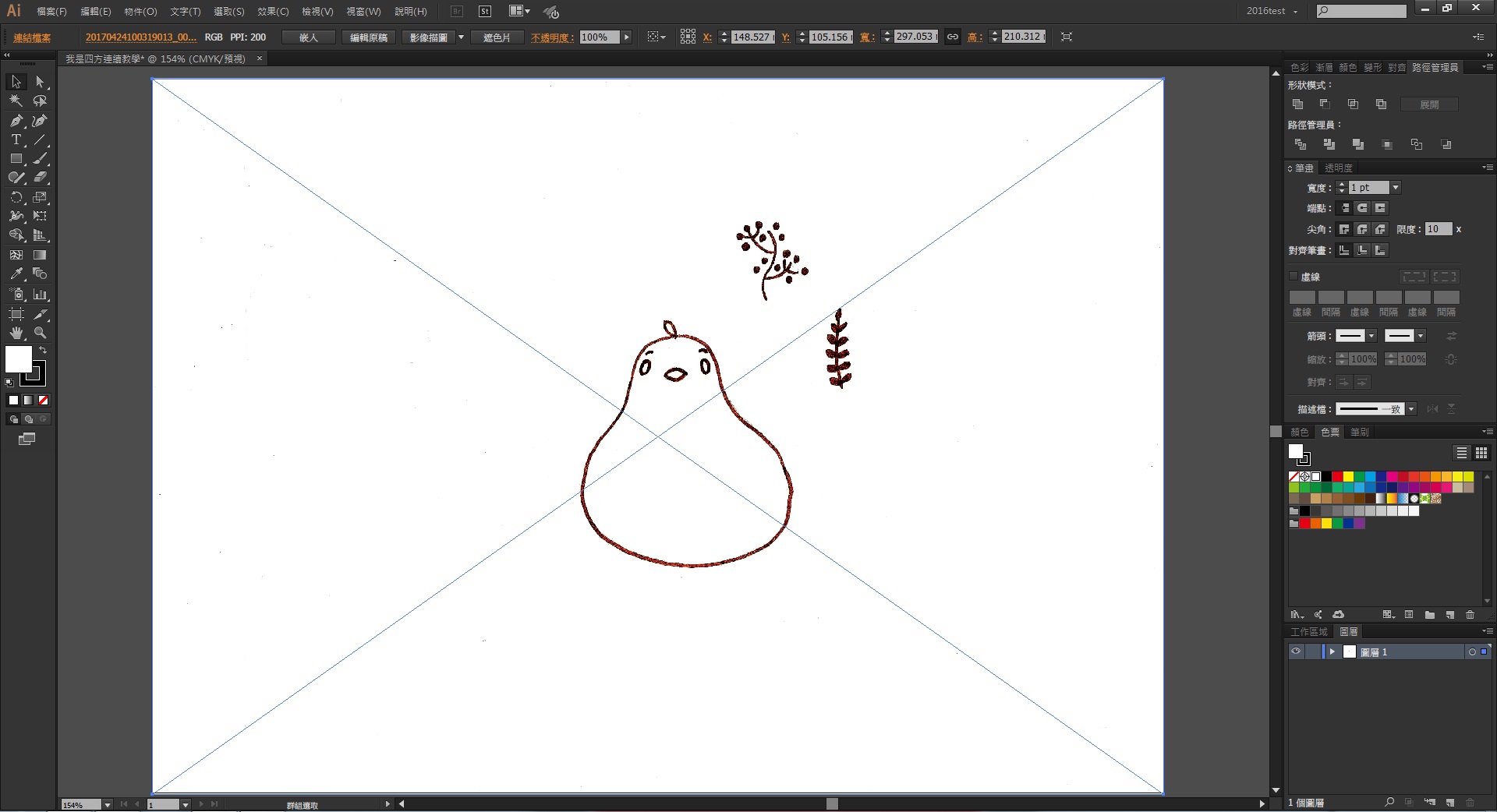Choose the Rectangle tool
The image size is (1497, 812).
pos(16,159)
